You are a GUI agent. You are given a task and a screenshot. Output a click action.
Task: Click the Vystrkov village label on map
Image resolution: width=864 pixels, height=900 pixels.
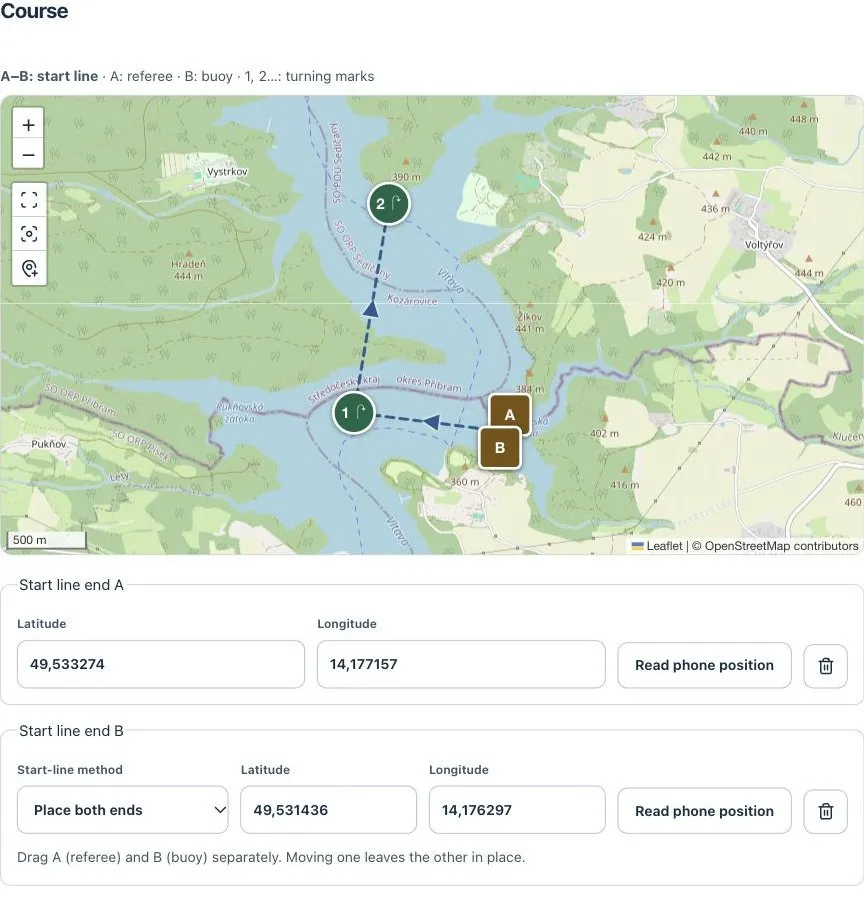coord(227,172)
